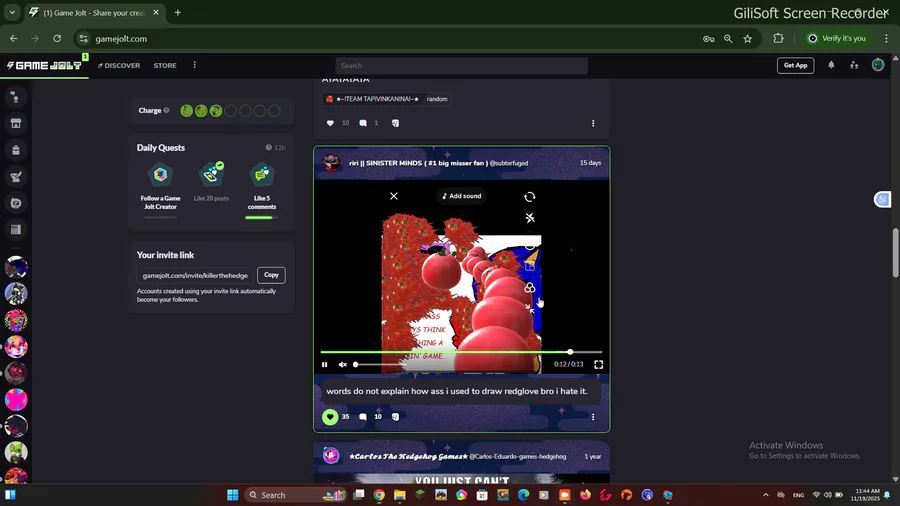Viewport: 900px width, 506px height.
Task: Open the game library sidebar icon
Action: pos(15,229)
